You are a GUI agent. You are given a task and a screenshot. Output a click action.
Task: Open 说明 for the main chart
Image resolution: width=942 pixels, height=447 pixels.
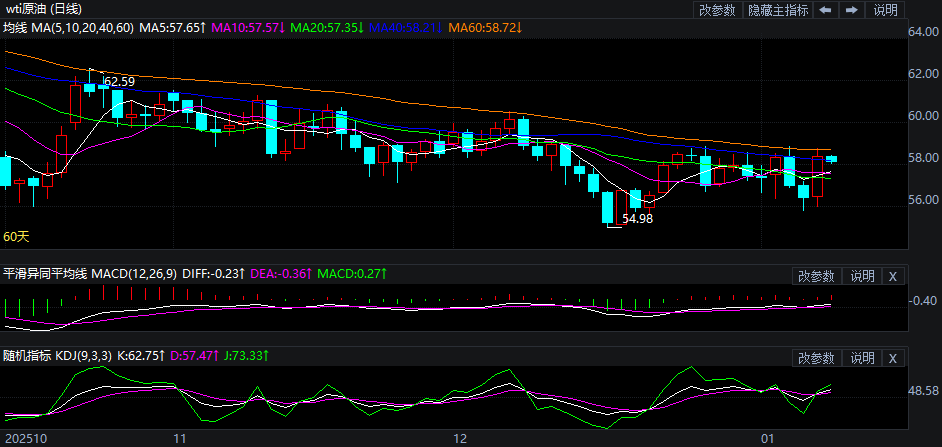click(x=885, y=10)
